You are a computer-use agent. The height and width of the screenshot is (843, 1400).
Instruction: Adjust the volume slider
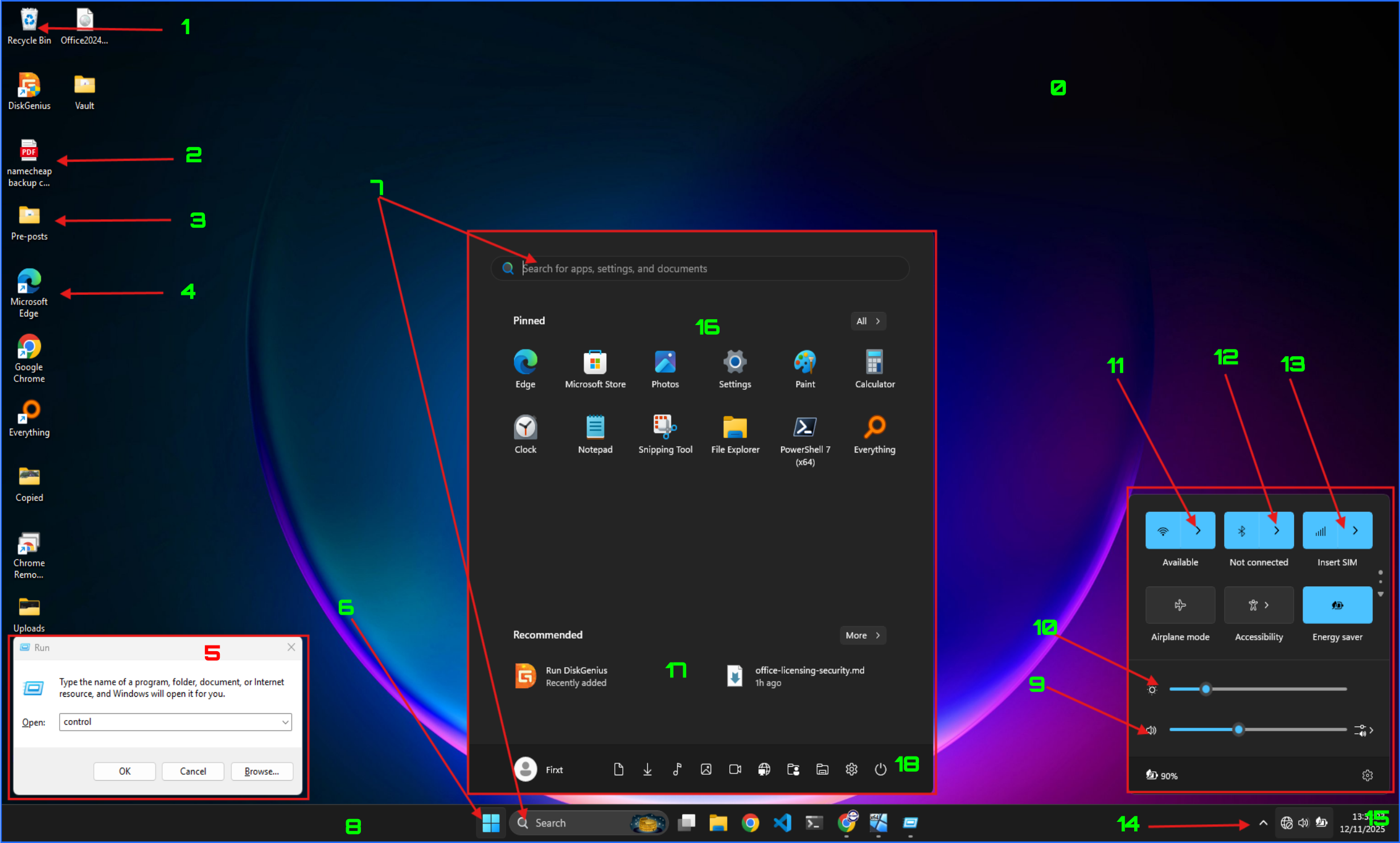click(x=1258, y=730)
